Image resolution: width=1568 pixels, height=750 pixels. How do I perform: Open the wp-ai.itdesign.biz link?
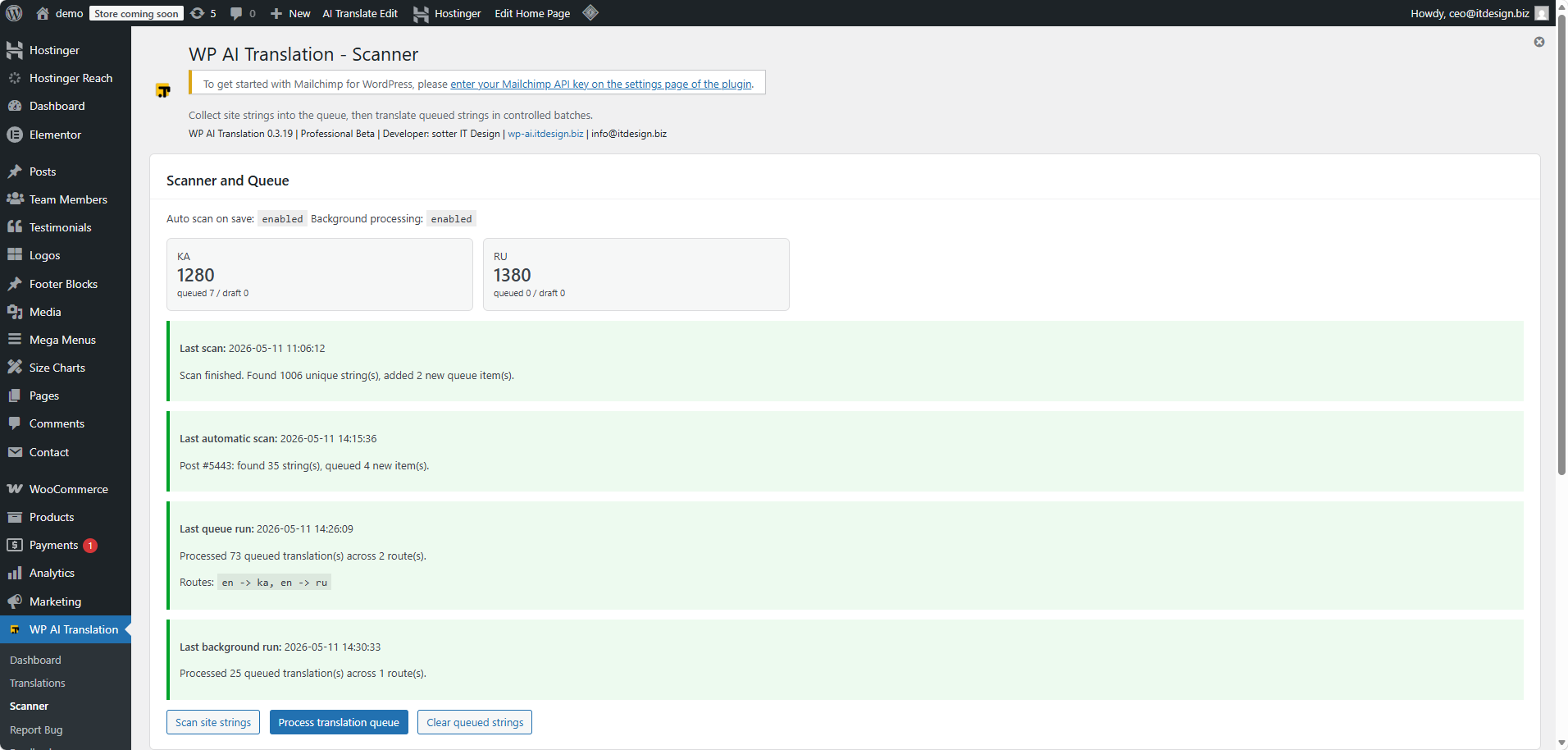click(545, 134)
